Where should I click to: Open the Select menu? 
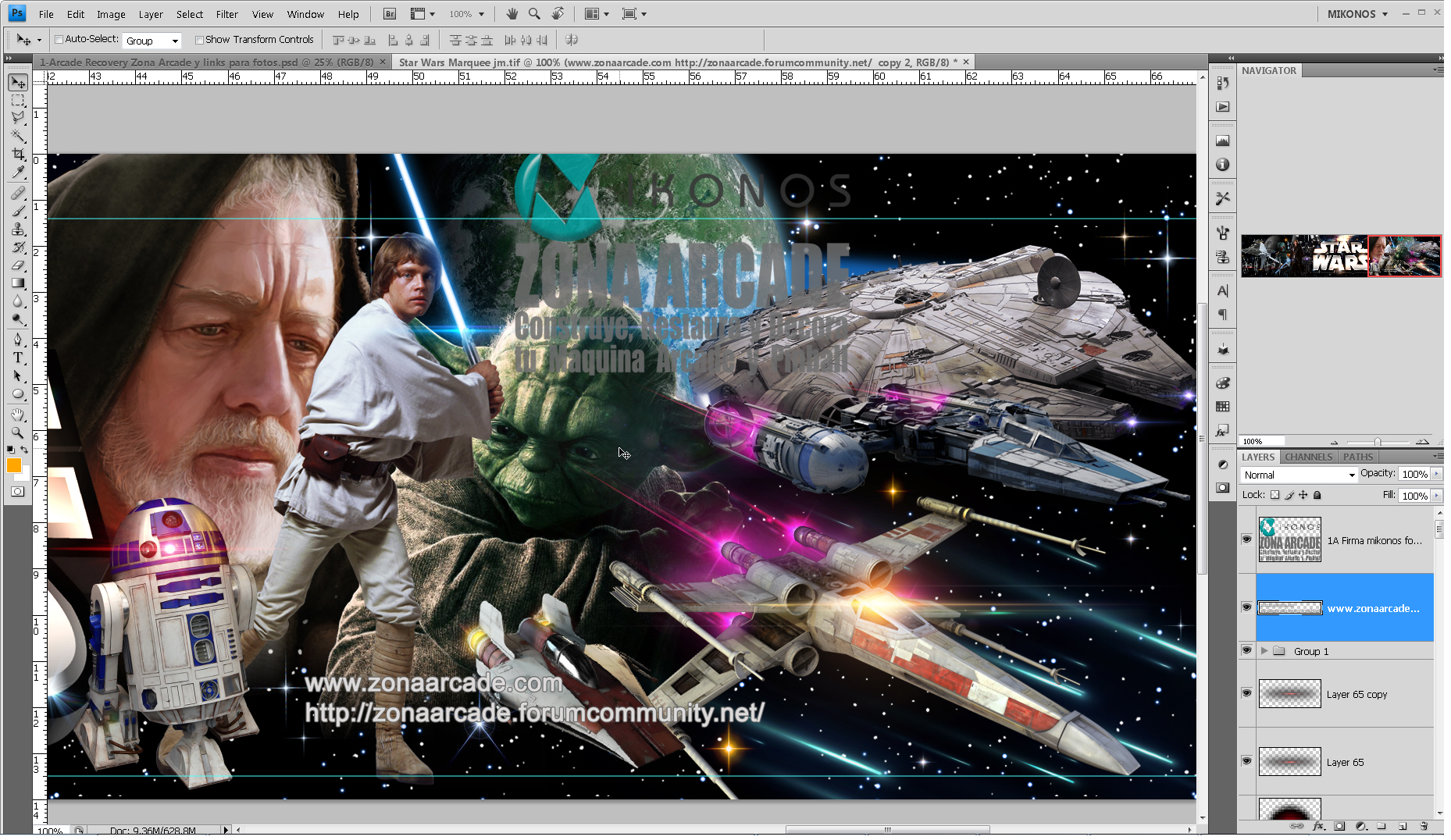[190, 14]
